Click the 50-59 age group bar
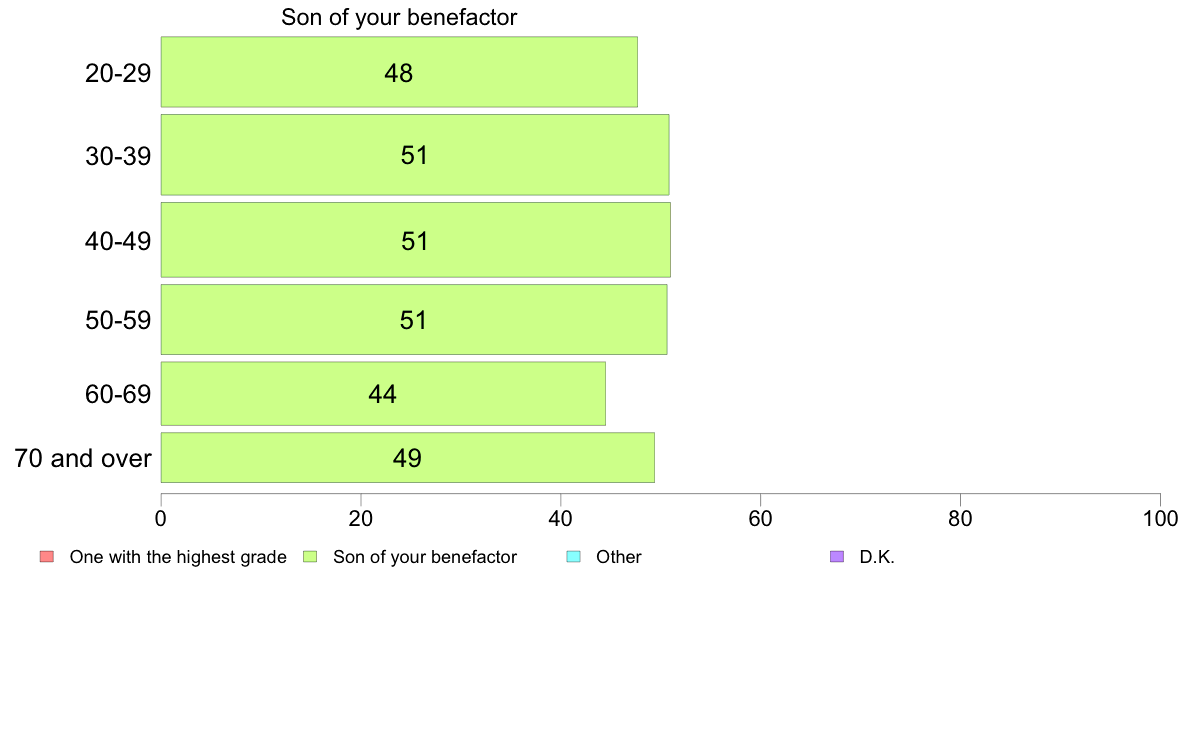Image resolution: width=1188 pixels, height=736 pixels. click(414, 320)
